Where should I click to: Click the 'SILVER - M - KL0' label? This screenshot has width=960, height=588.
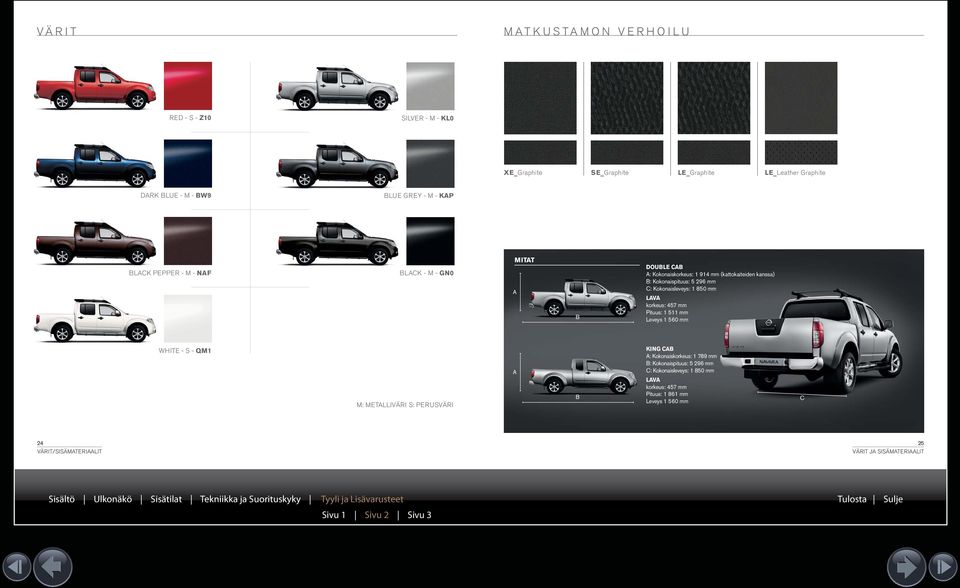coord(427,118)
